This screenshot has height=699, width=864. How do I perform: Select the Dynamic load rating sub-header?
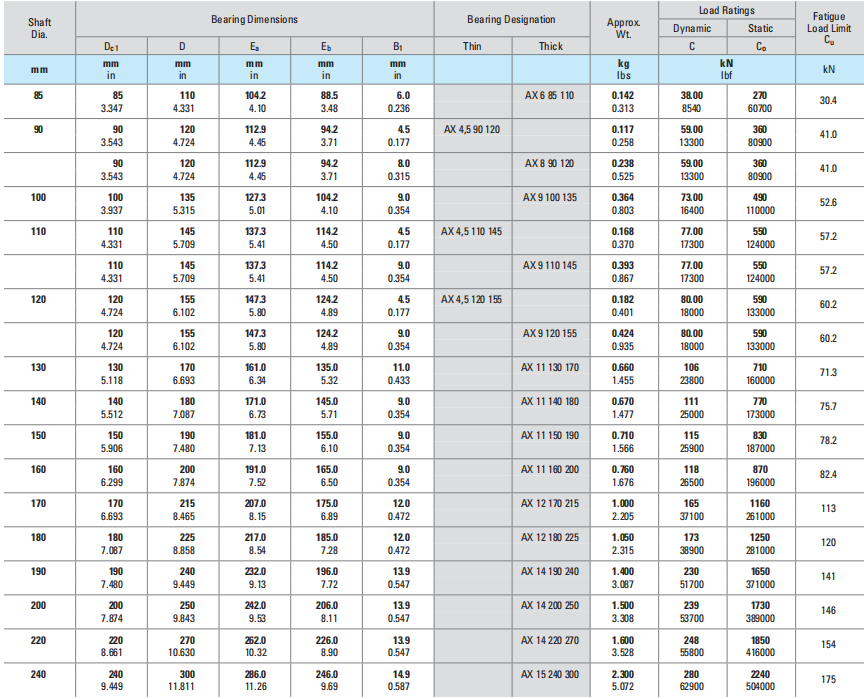[692, 28]
